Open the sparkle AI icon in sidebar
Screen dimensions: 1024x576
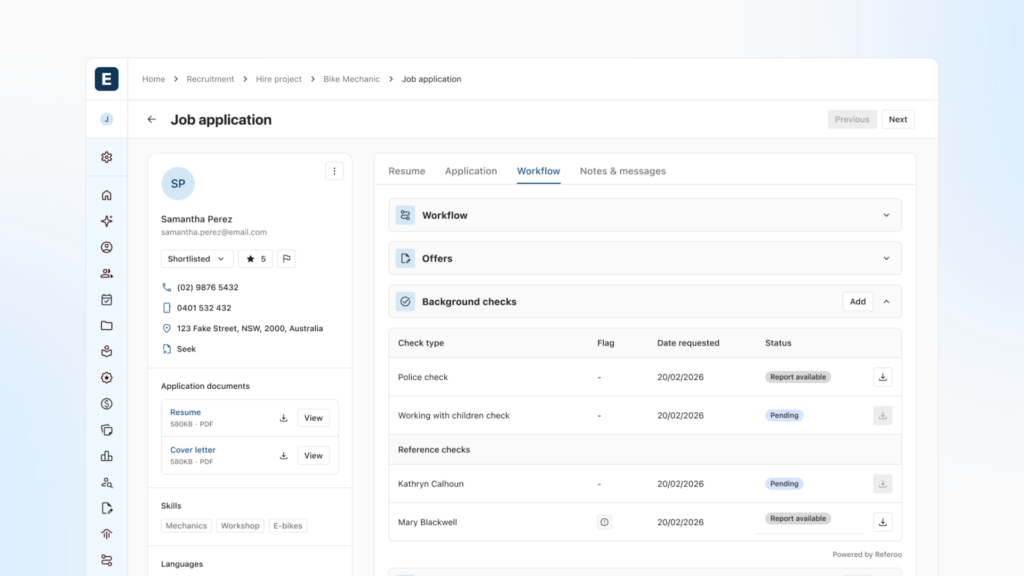pyautogui.click(x=106, y=221)
